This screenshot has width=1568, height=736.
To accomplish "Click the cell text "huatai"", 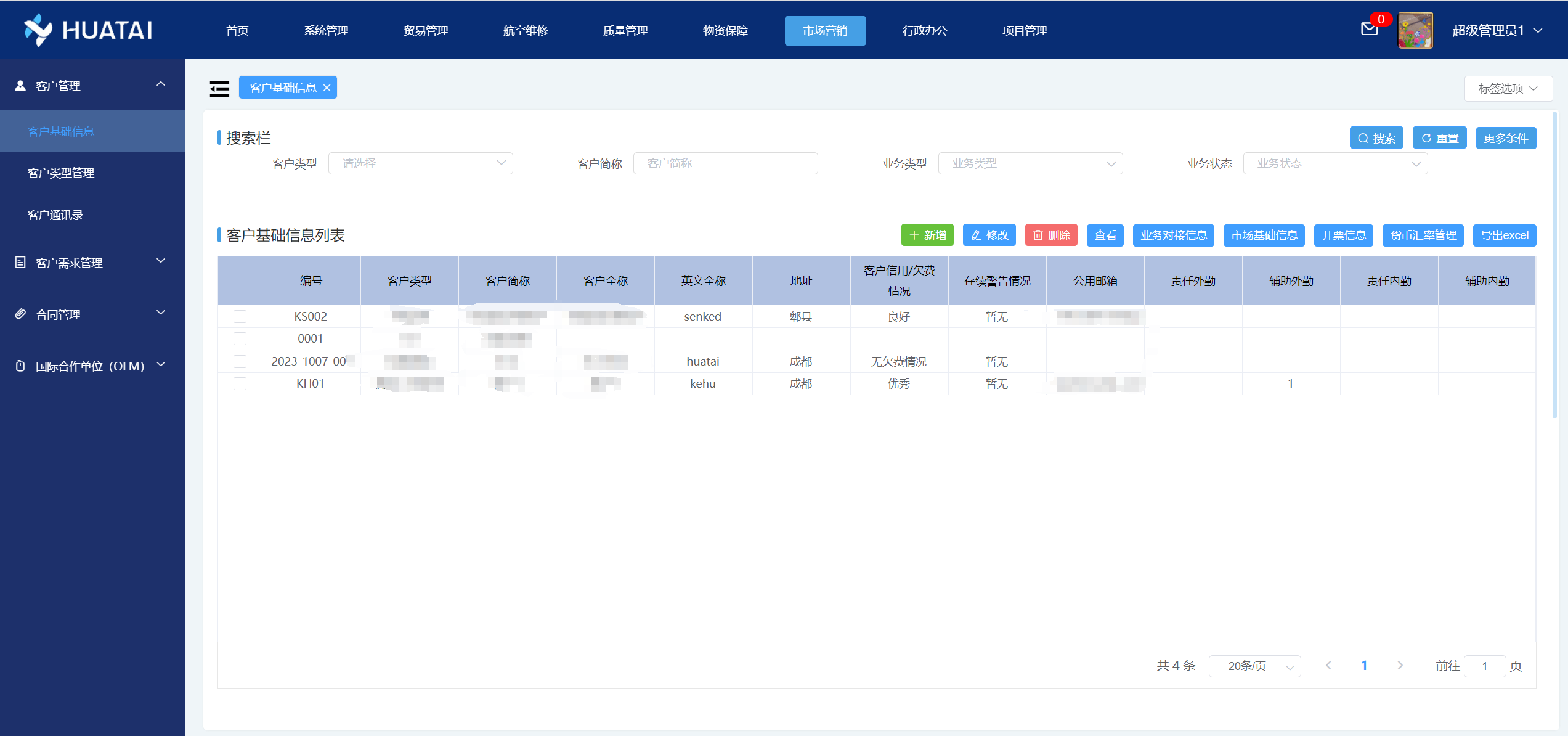I will (703, 361).
